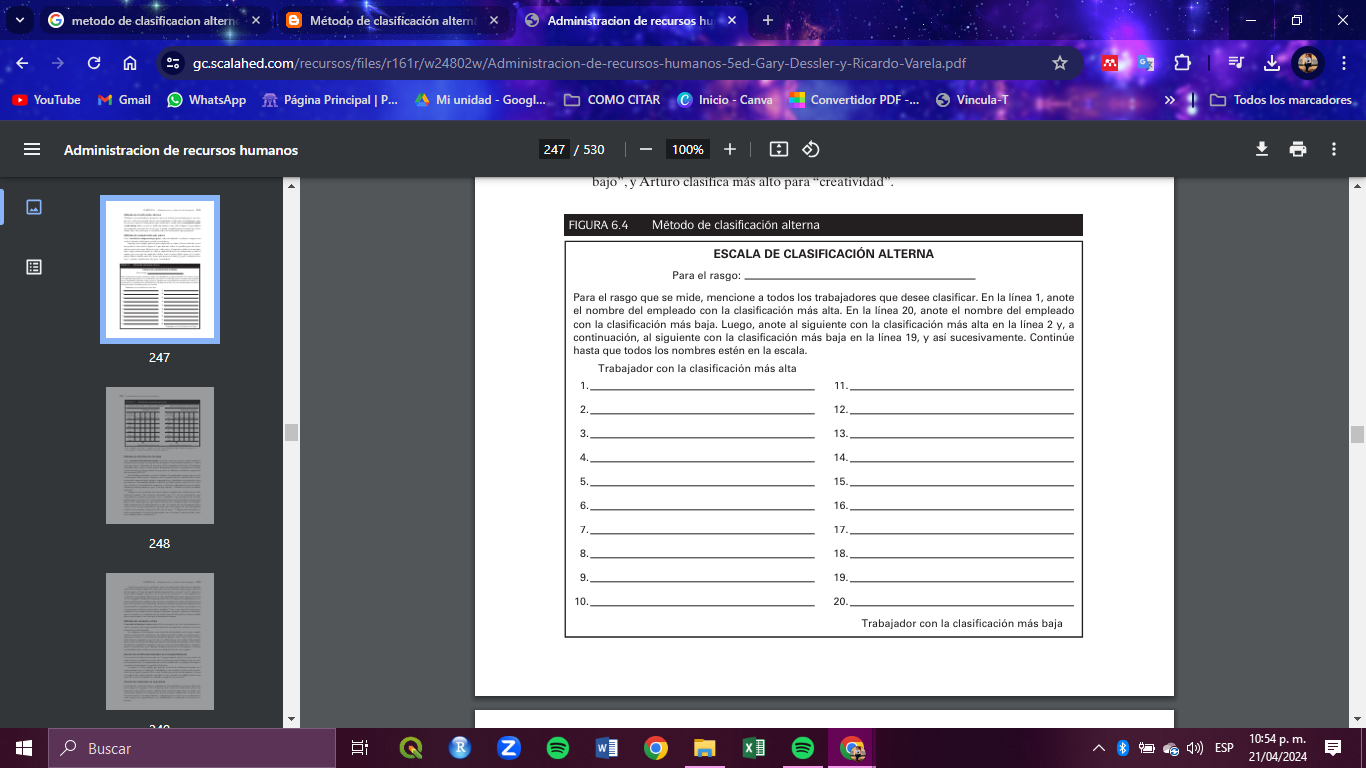
Task: Click the Bluetooth tray icon
Action: [1122, 748]
